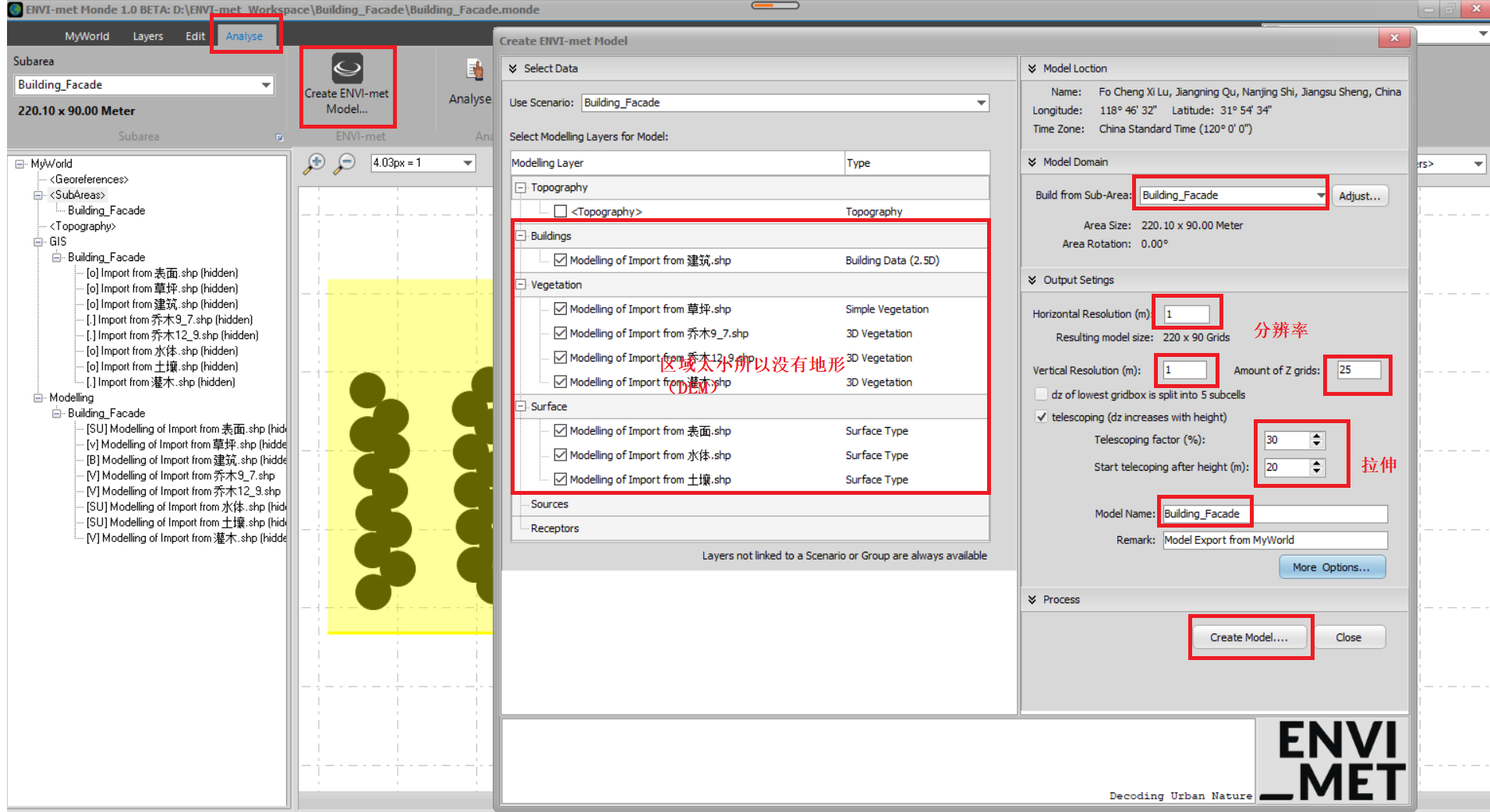Click the More Options... button
Screen dimensions: 1490x812
pyautogui.click(x=1332, y=567)
